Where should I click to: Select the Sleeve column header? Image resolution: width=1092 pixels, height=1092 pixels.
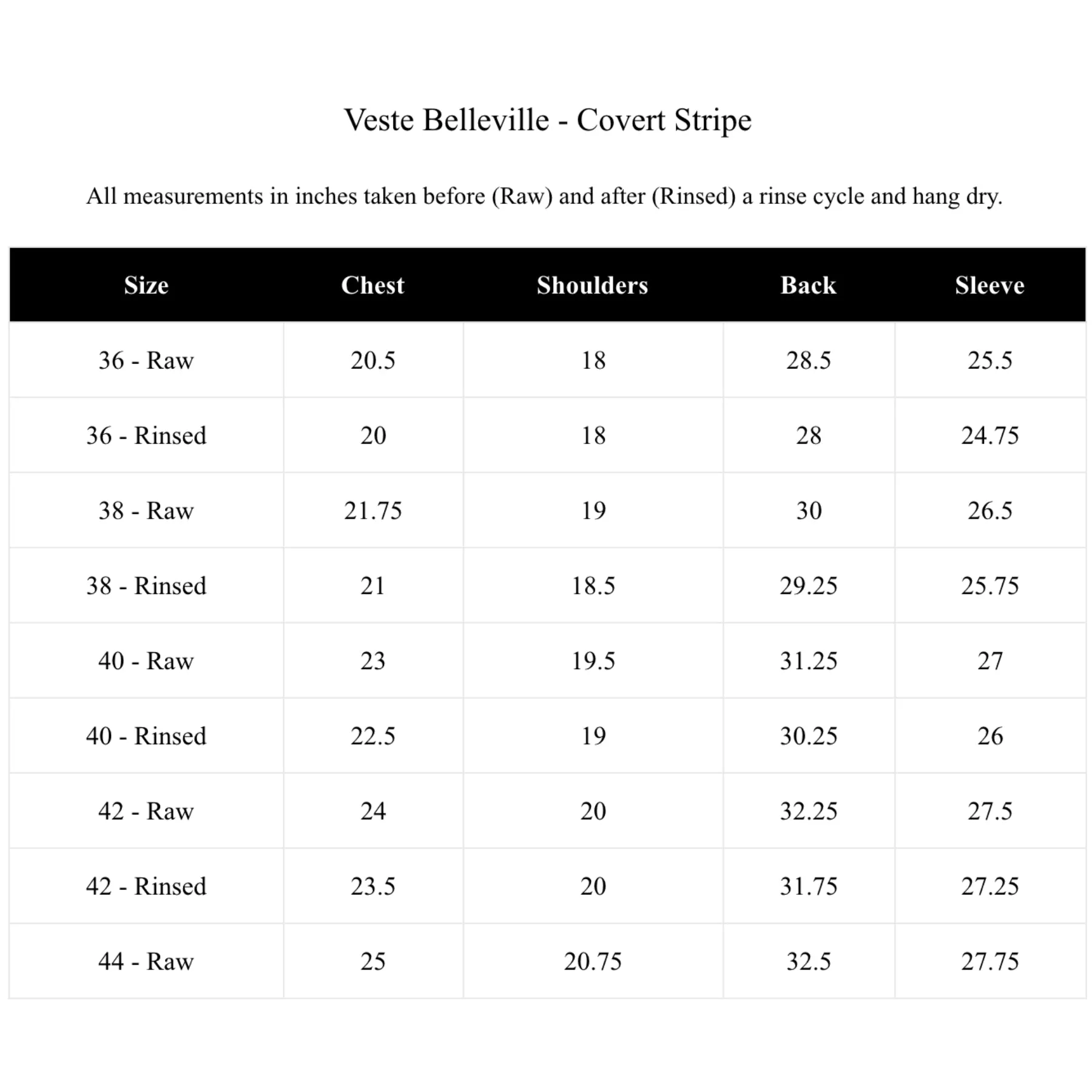[x=990, y=285]
